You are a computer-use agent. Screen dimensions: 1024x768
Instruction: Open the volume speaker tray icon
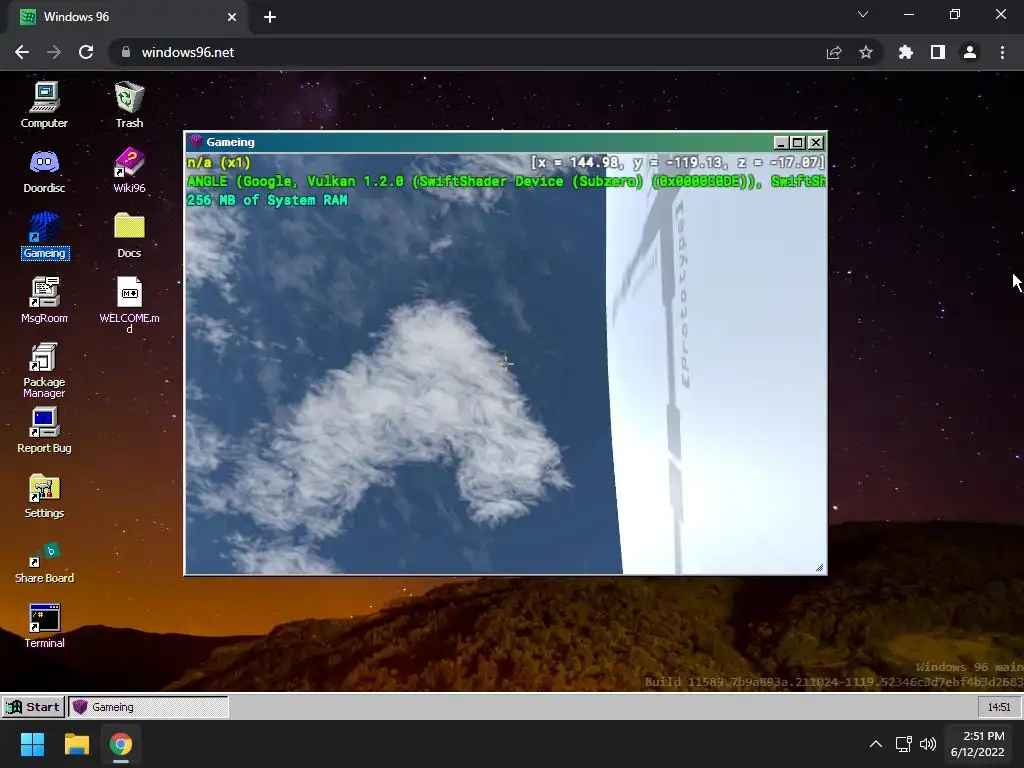point(927,744)
